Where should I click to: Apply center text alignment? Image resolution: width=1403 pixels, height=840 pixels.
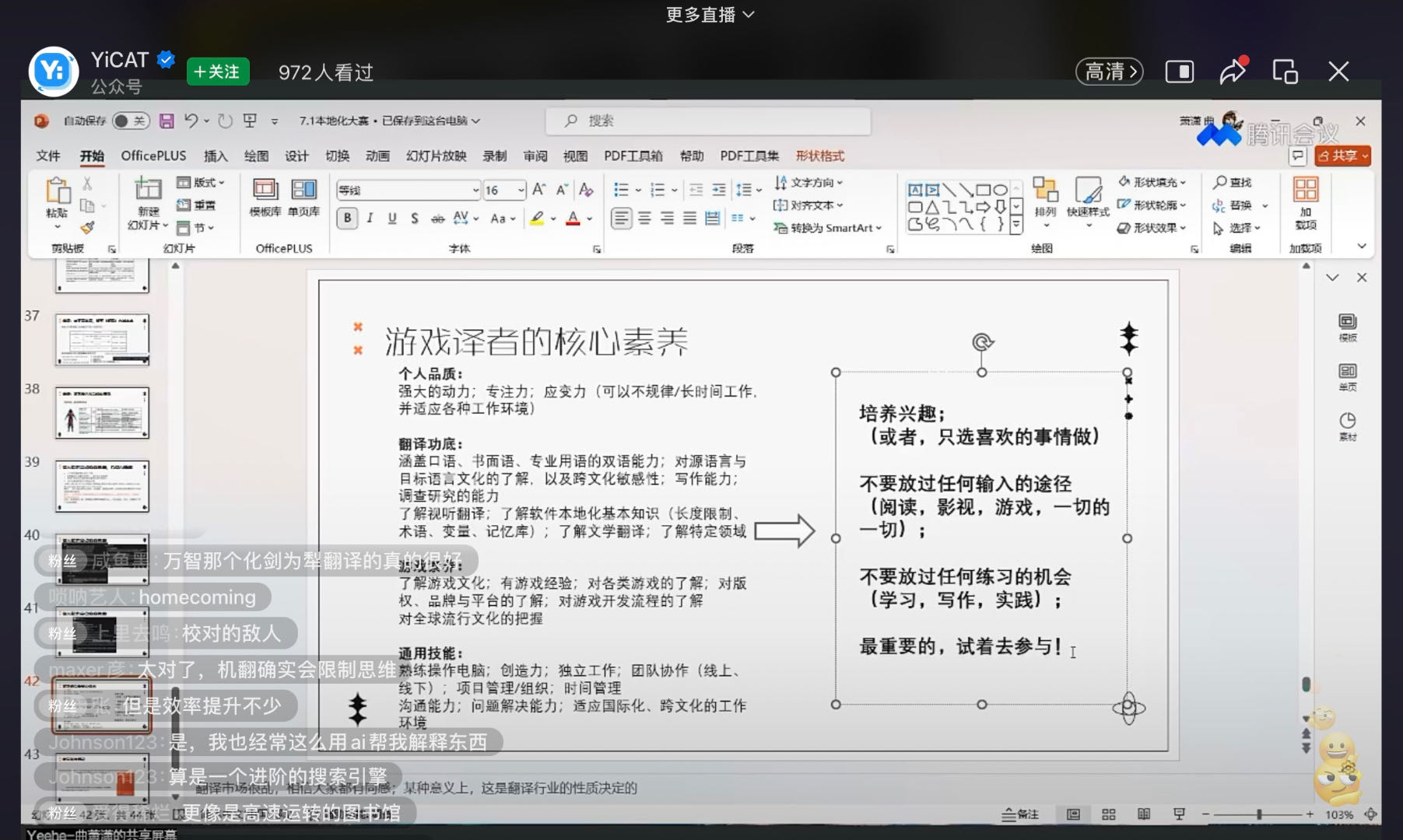(x=644, y=219)
